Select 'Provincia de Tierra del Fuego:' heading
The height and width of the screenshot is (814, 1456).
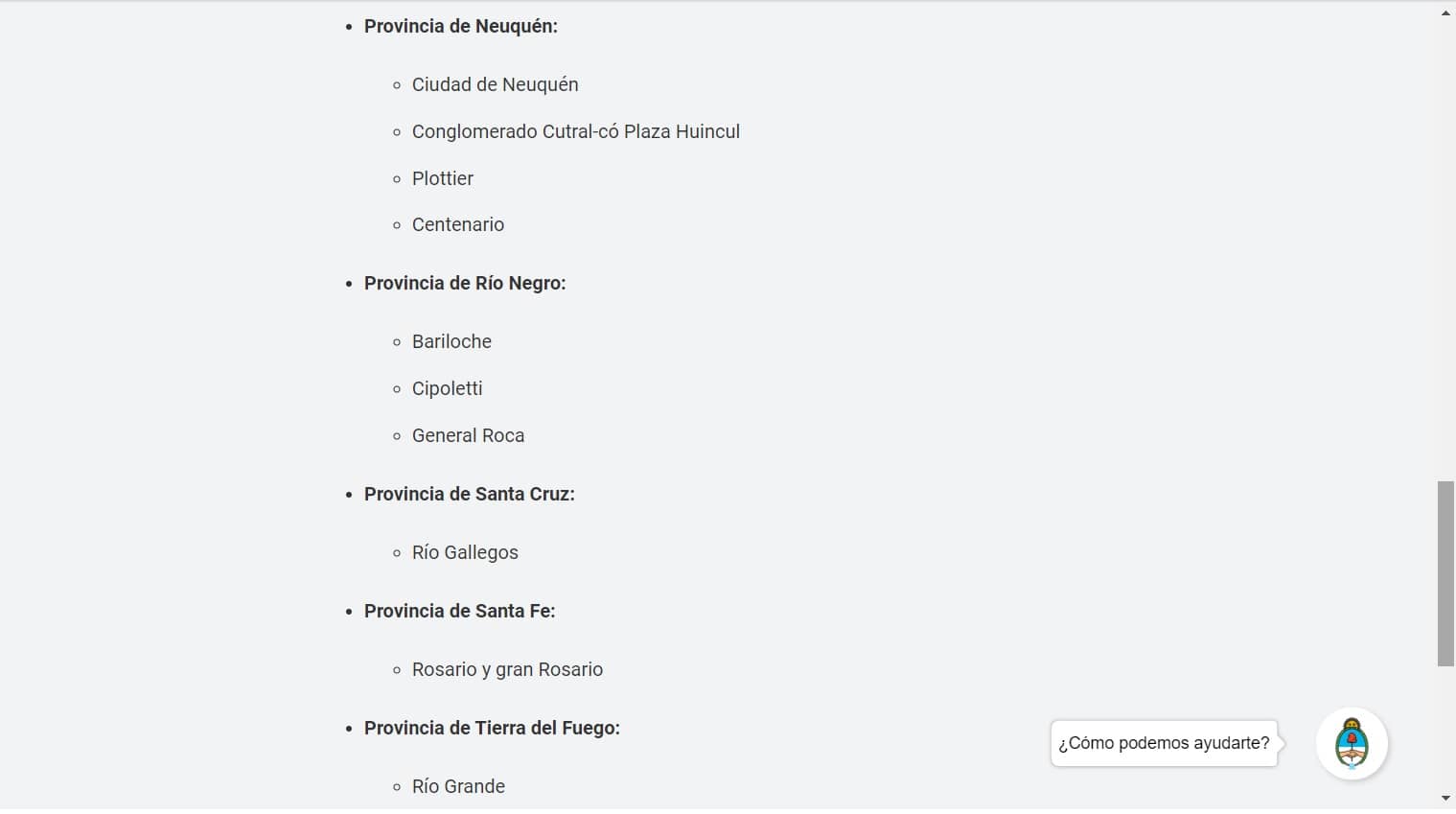coord(492,729)
